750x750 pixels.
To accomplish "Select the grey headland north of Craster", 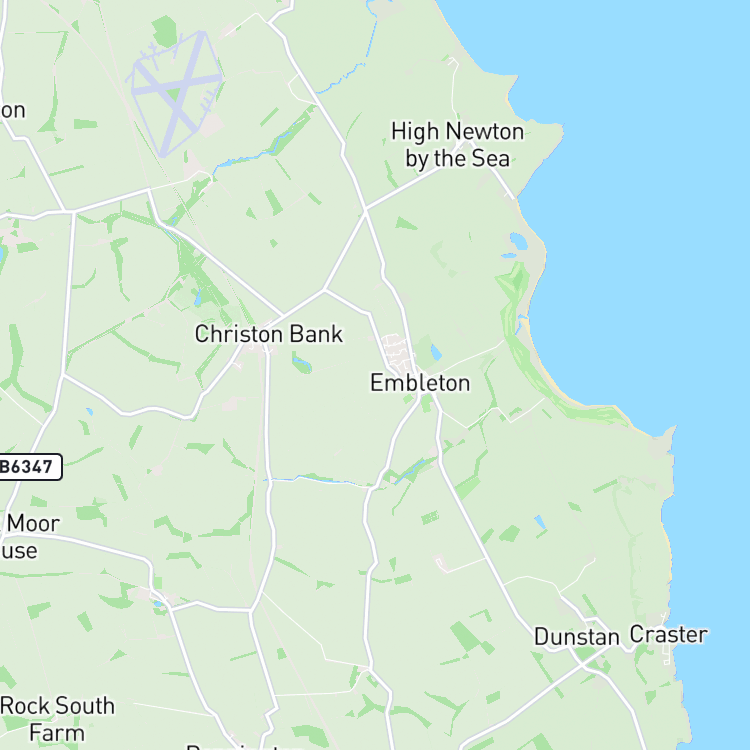I will 662,442.
